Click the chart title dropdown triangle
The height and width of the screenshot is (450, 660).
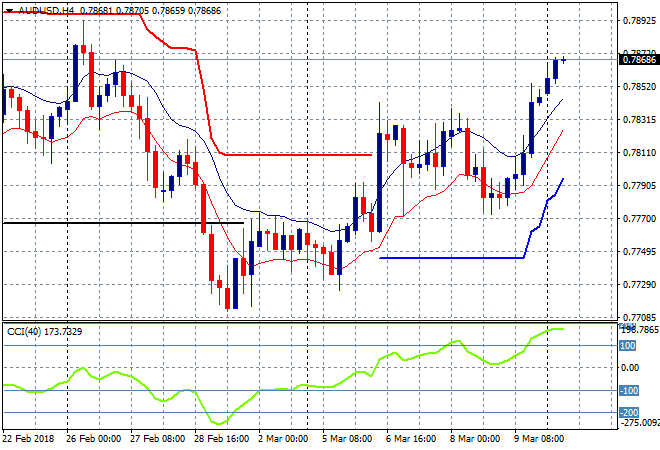click(x=9, y=11)
